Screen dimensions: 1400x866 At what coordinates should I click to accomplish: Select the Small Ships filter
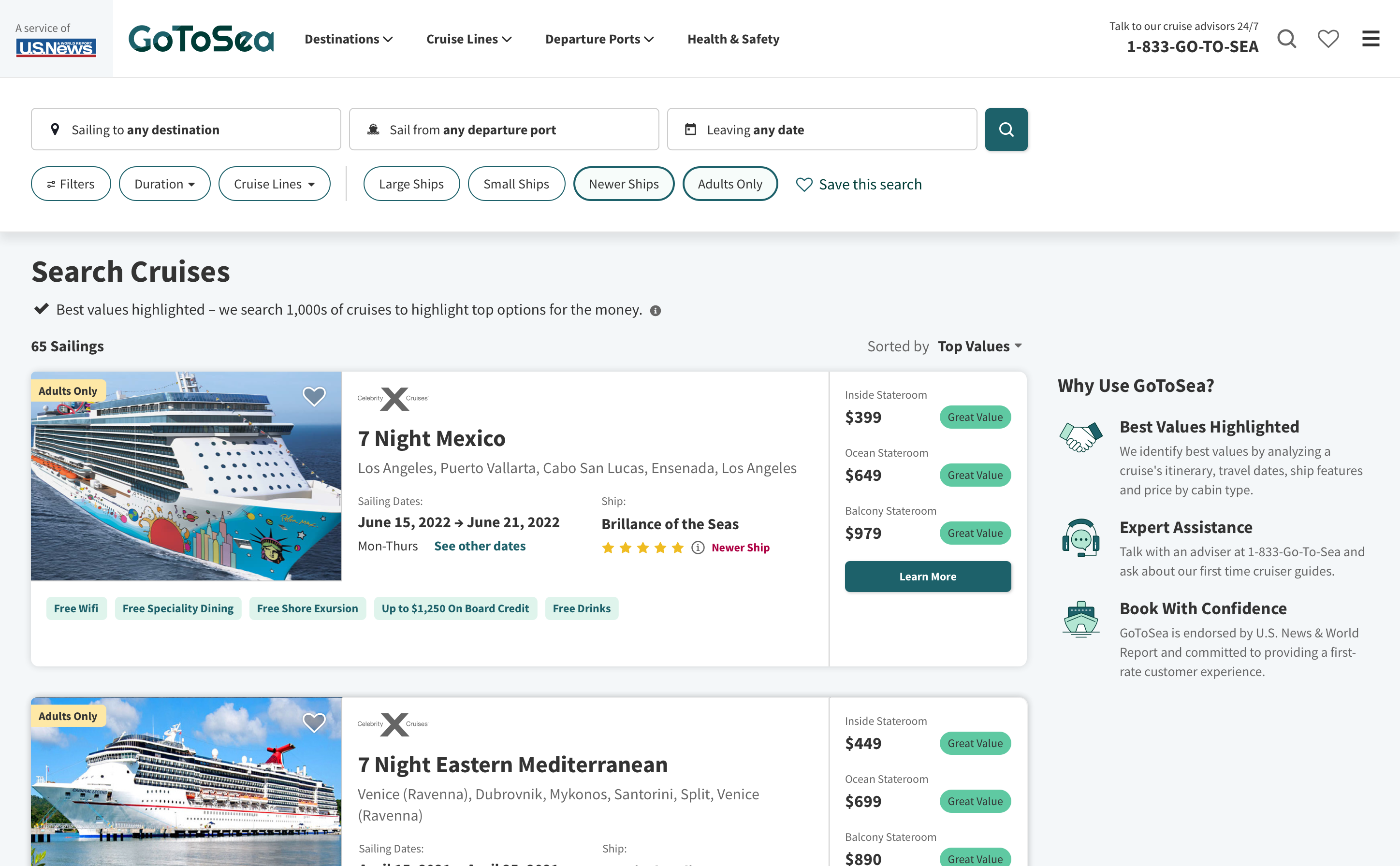click(516, 184)
